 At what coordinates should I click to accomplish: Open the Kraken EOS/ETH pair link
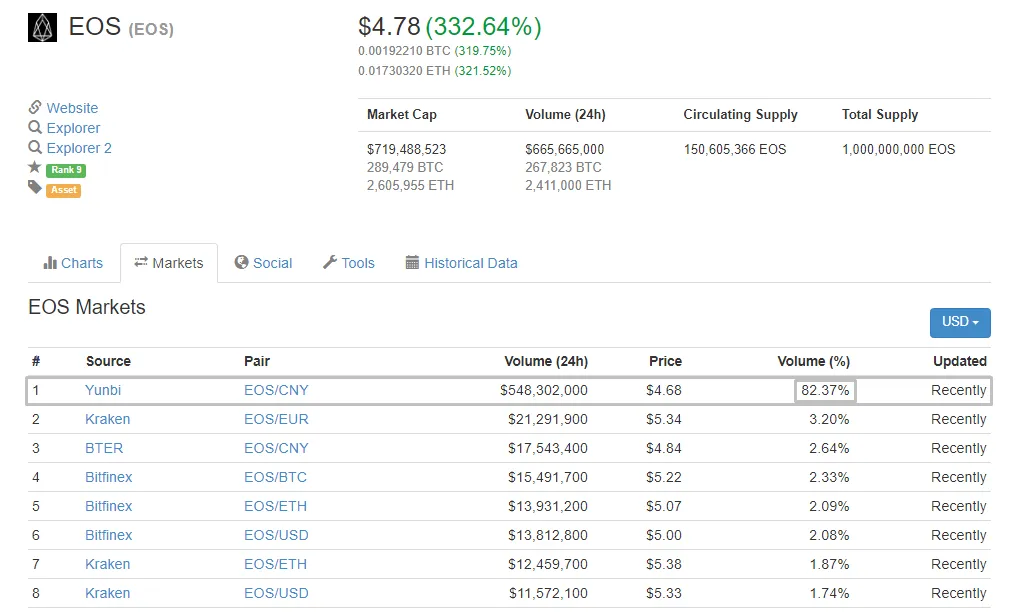click(275, 564)
